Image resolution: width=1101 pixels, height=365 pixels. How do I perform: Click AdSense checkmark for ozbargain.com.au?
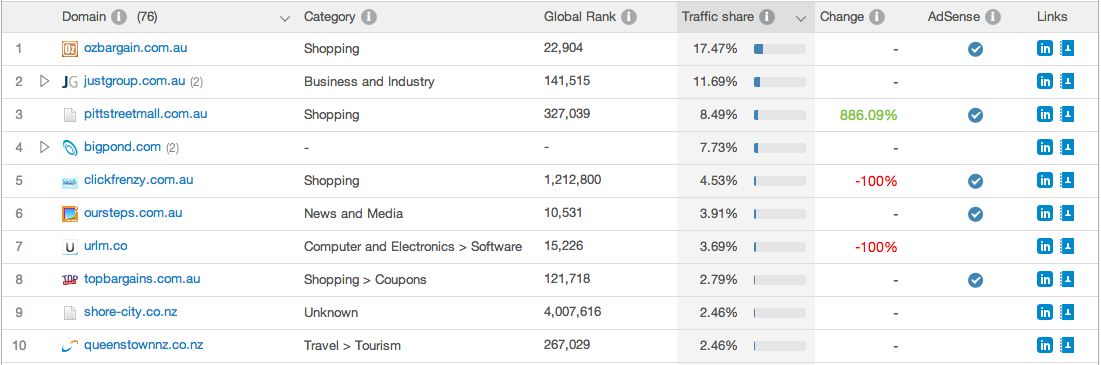[x=975, y=49]
